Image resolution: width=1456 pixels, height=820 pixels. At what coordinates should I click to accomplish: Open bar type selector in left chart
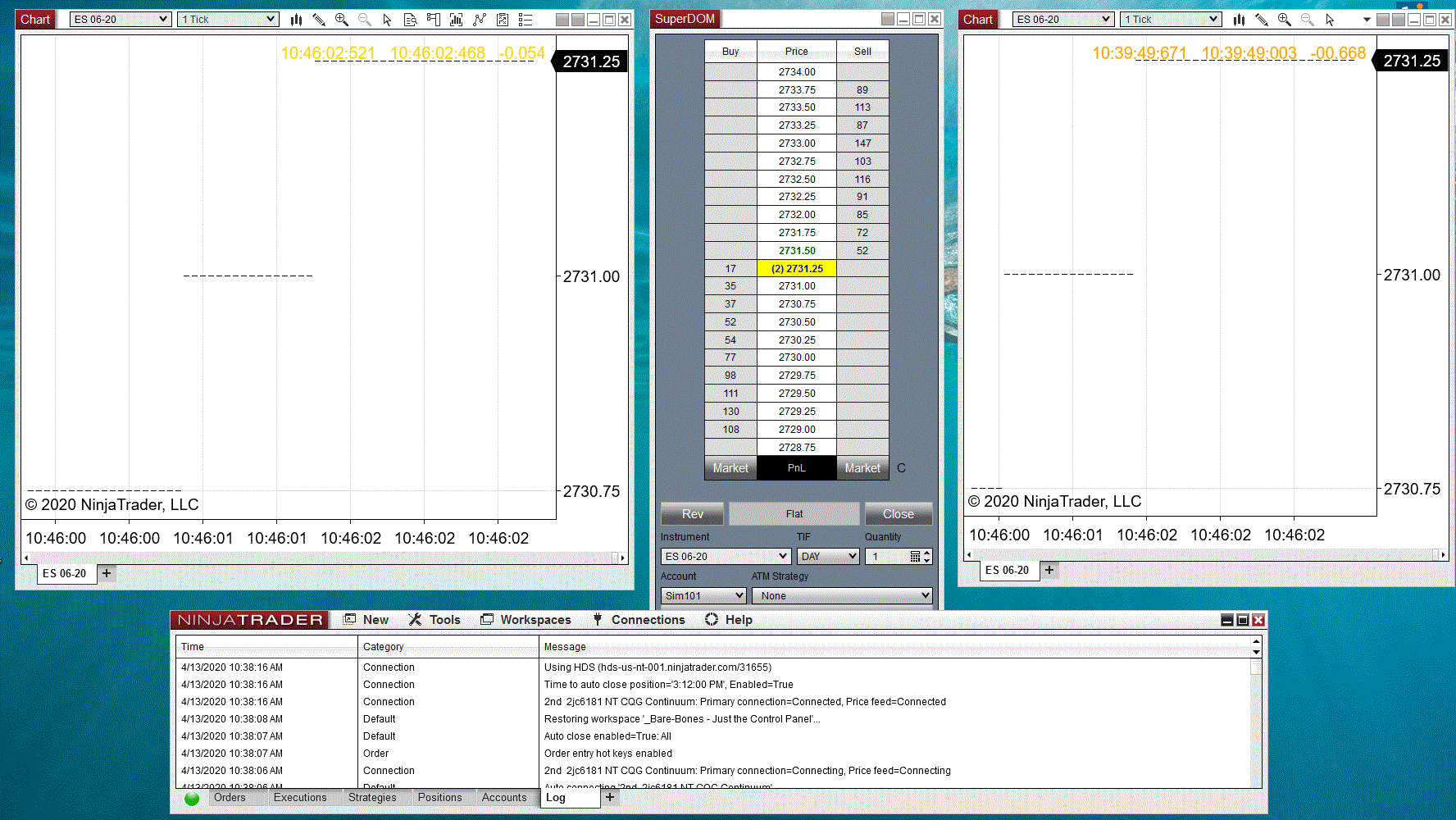click(x=296, y=20)
